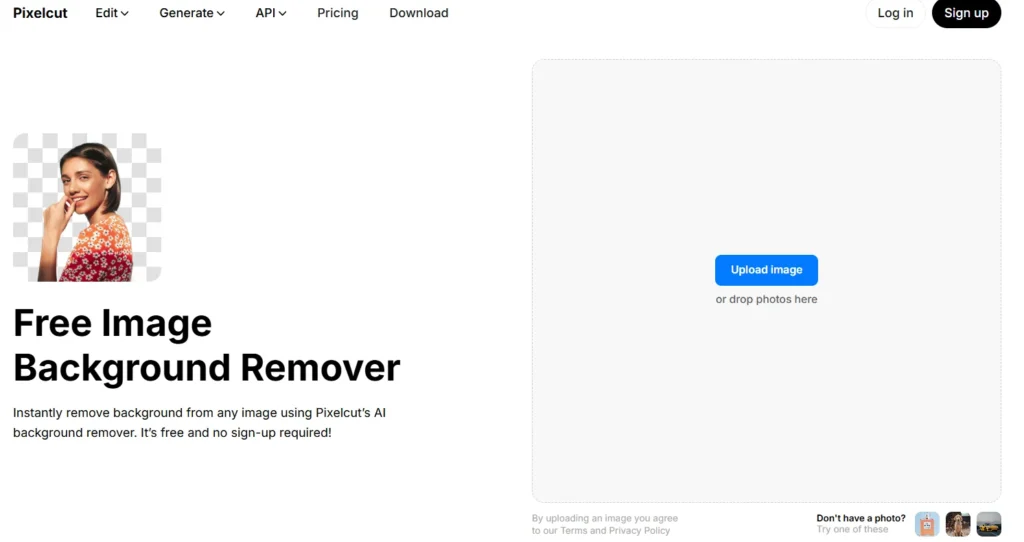
Task: Open the Pixelcut home logo
Action: [40, 13]
